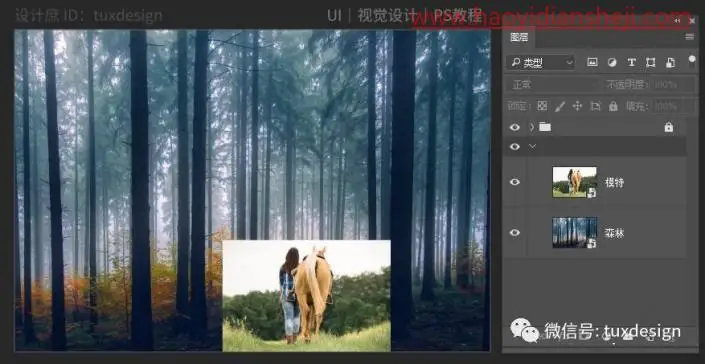Viewport: 705px width, 364px height.
Task: Lock all padlock icon in lock row
Action: coord(613,106)
